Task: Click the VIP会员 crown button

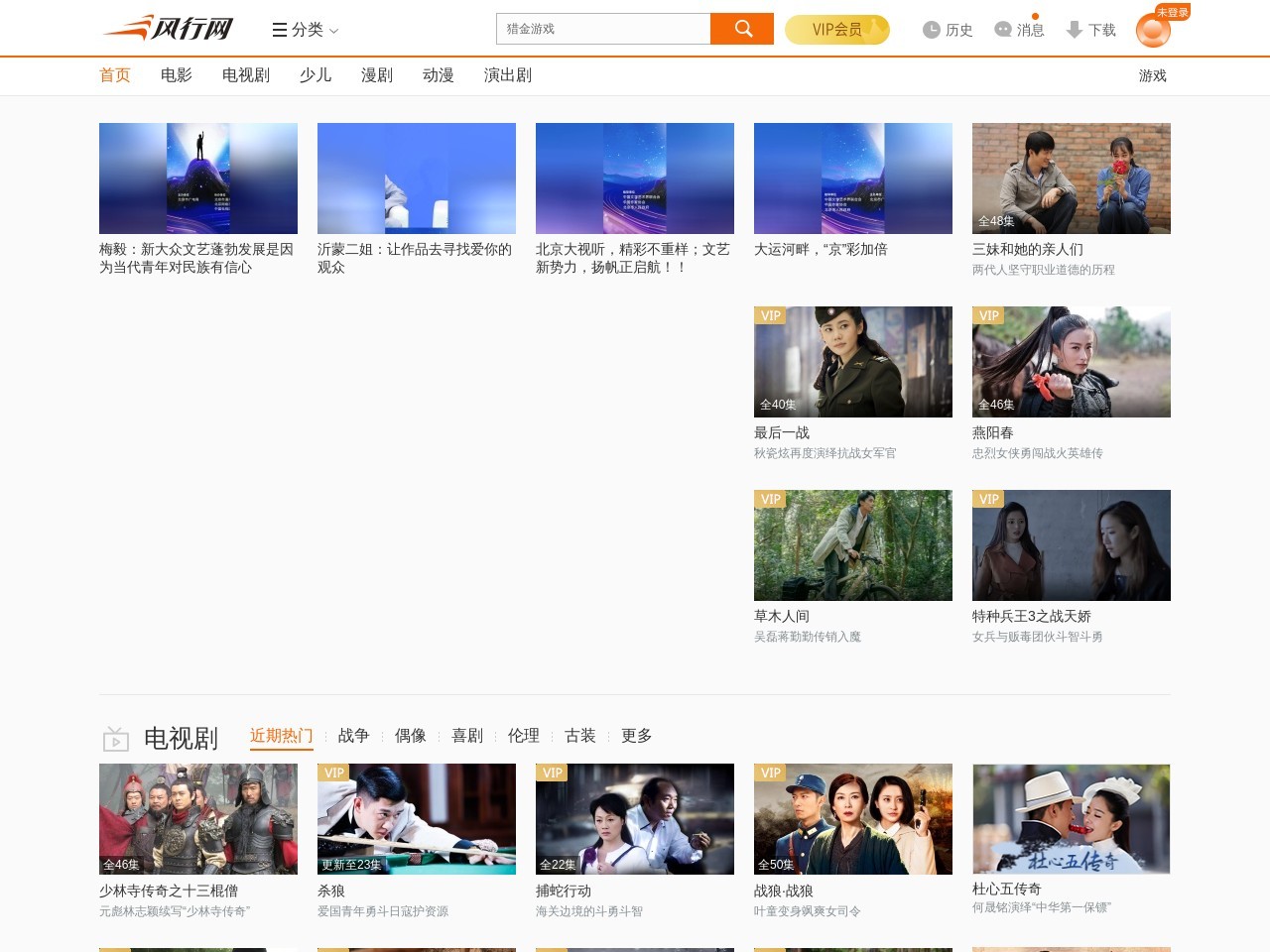Action: pos(836,30)
